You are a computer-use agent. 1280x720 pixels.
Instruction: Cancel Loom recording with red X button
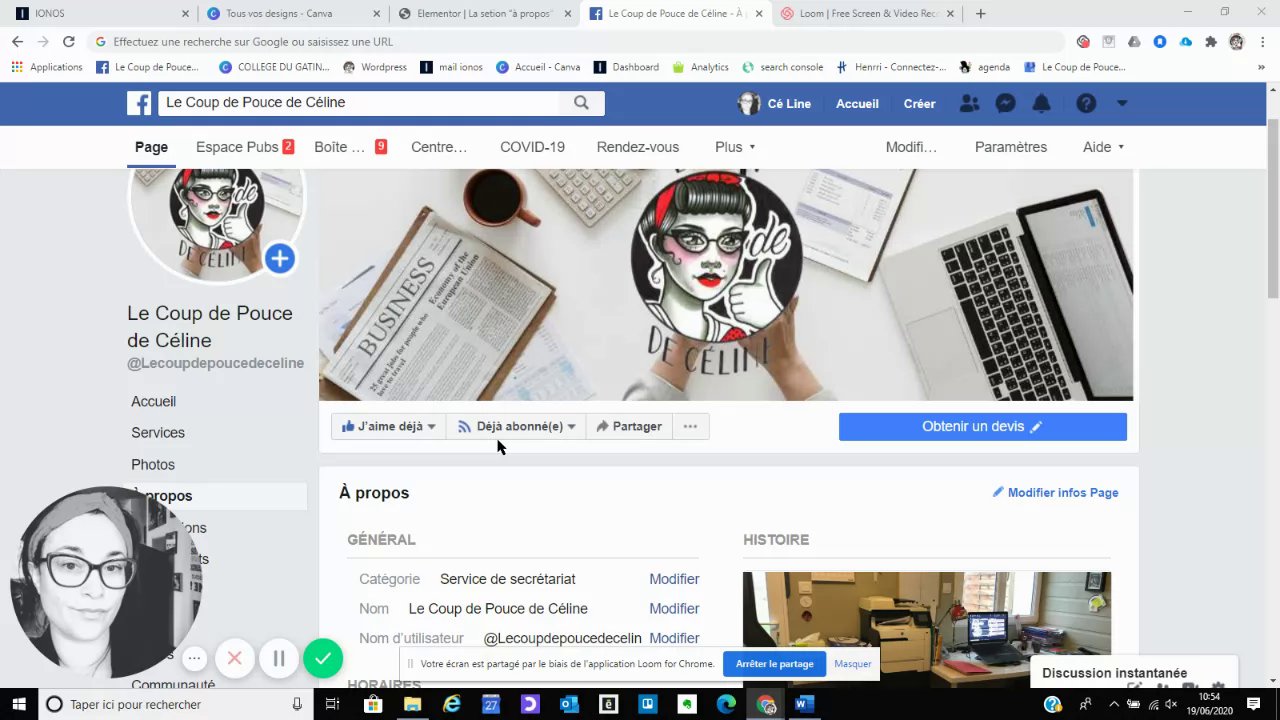click(235, 658)
